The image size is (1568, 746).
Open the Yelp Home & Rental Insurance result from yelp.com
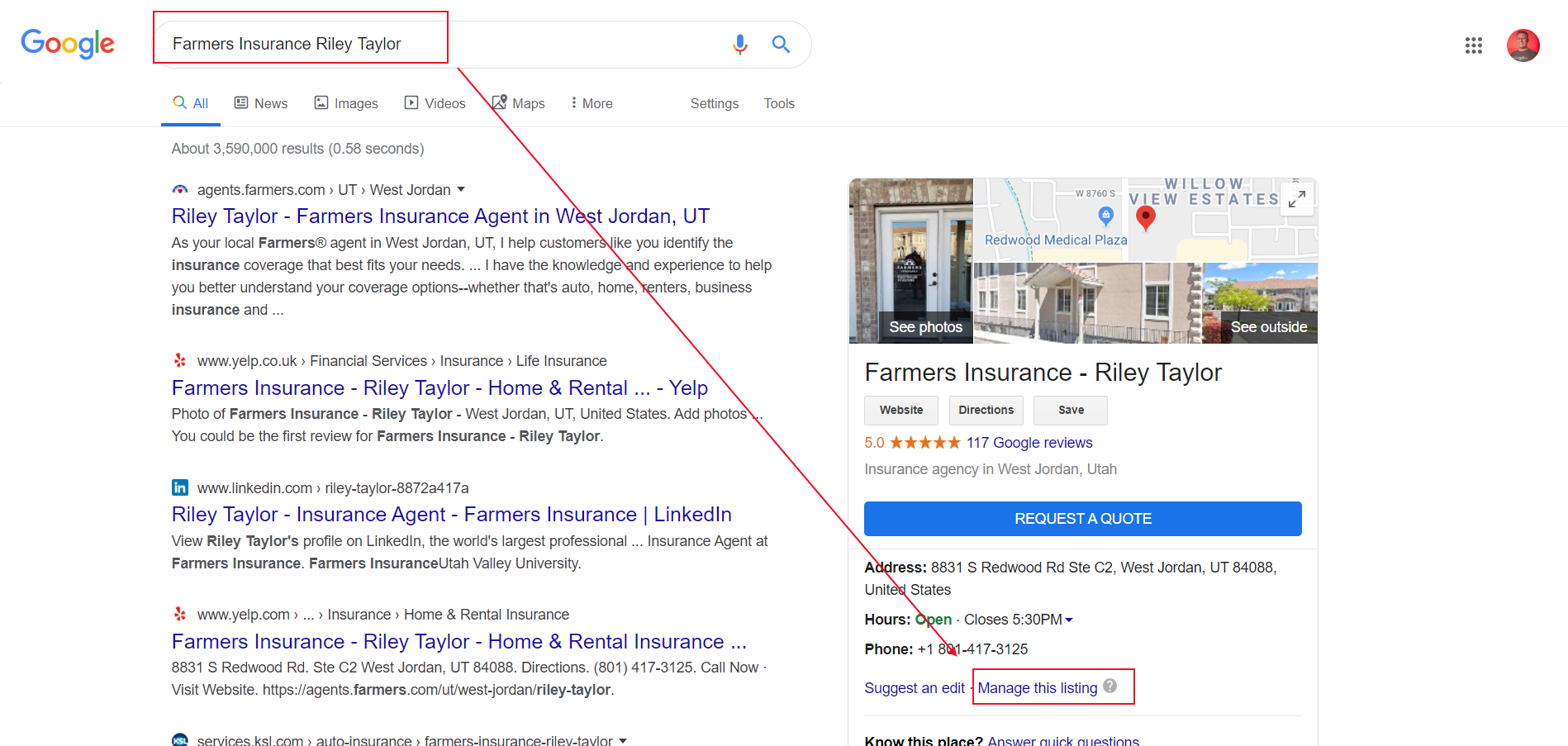tap(459, 642)
